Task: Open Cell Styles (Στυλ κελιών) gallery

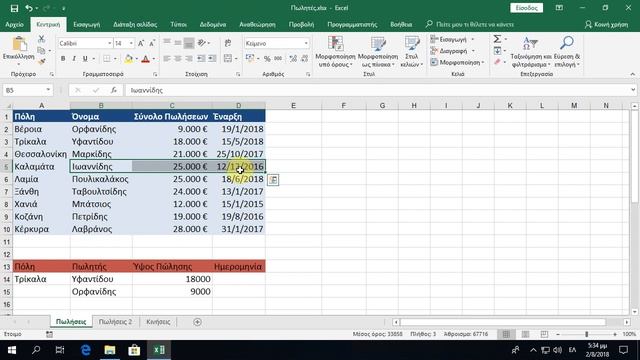Action: point(411,52)
